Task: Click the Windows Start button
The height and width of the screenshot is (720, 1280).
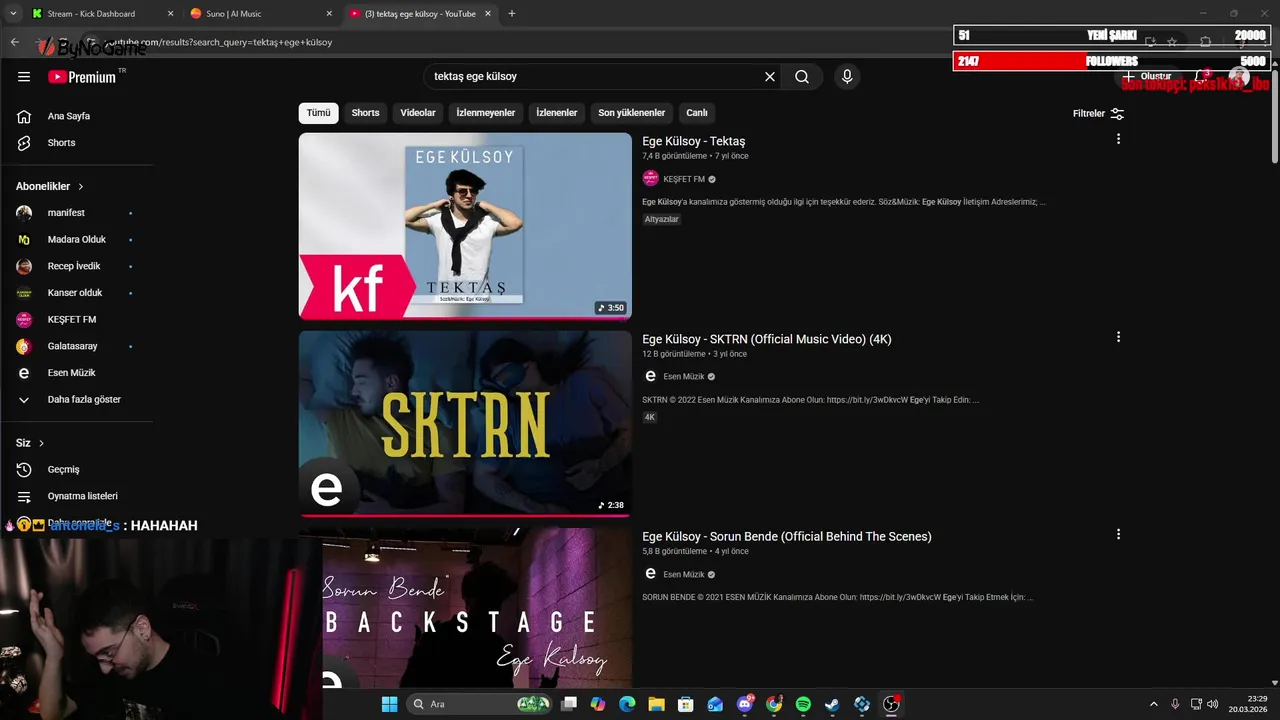Action: pyautogui.click(x=389, y=704)
